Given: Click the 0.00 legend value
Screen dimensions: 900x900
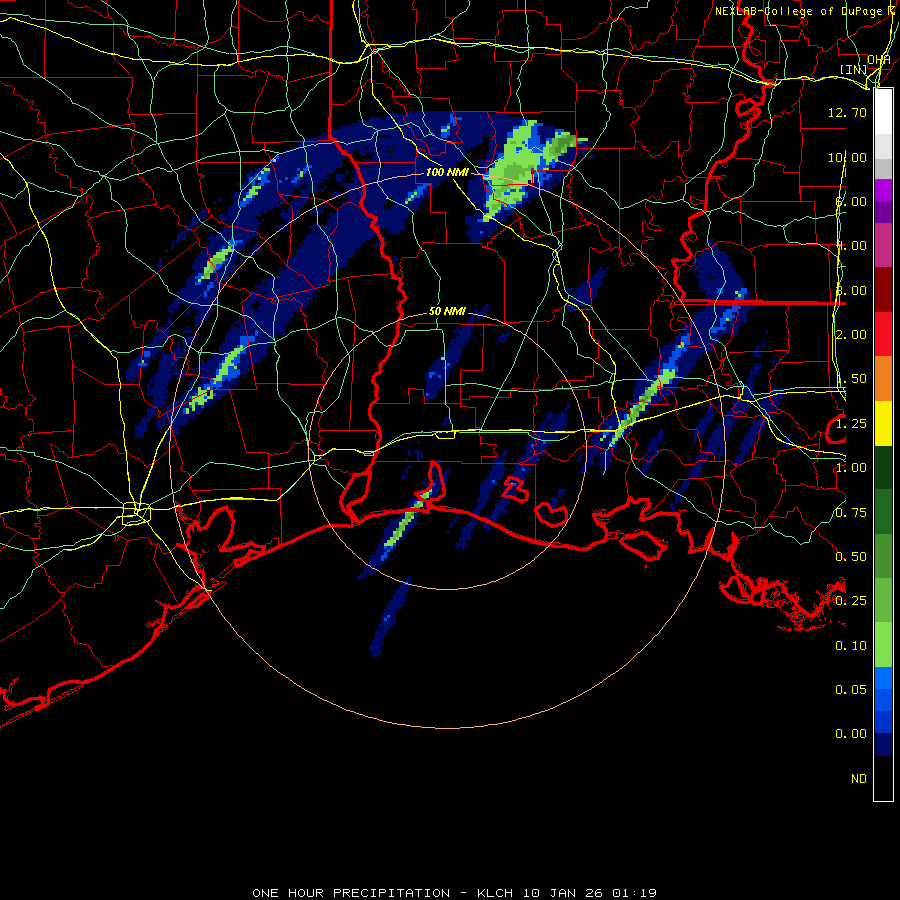Looking at the screenshot, I should pos(851,734).
